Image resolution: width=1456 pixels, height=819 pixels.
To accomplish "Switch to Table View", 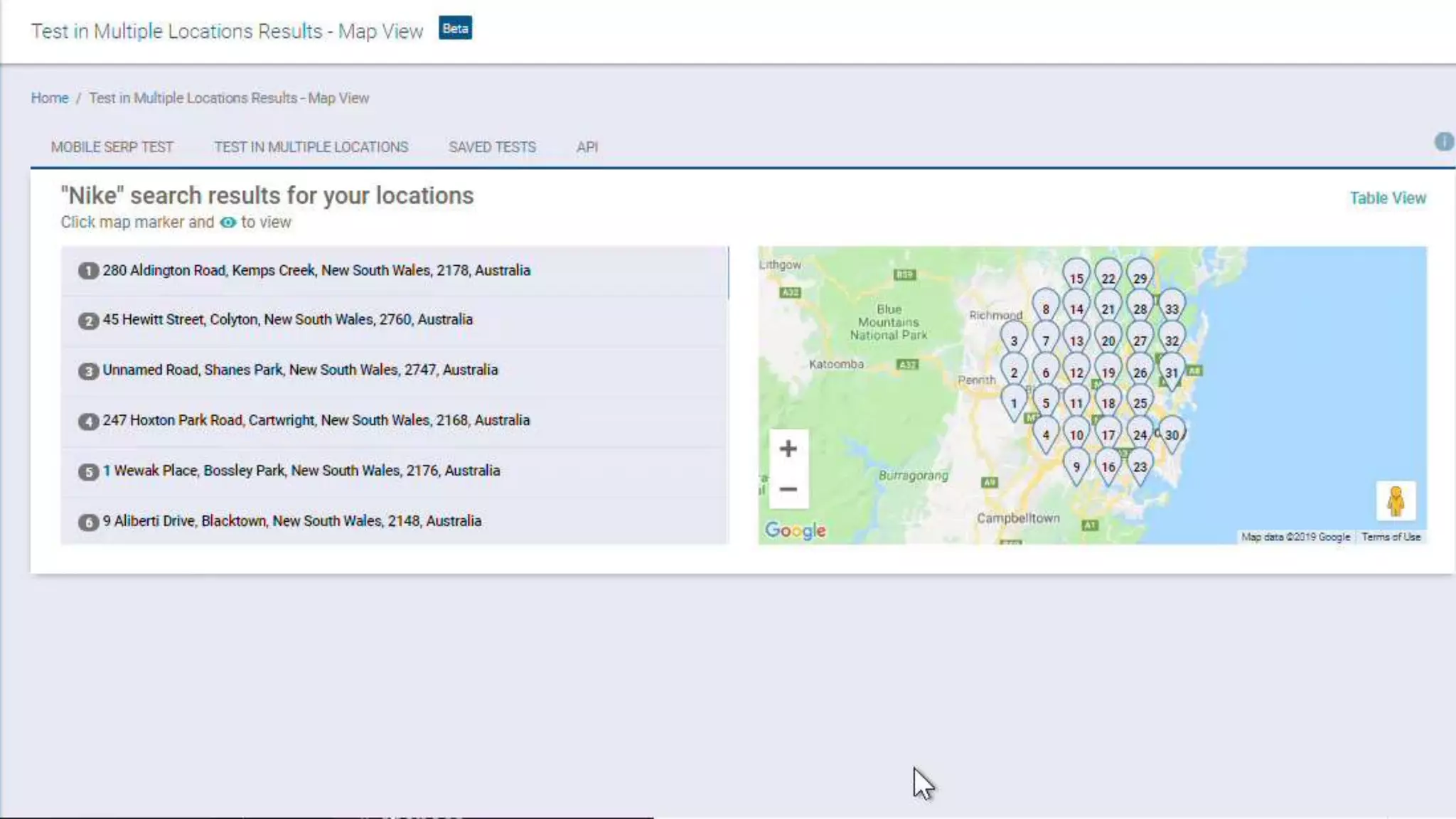I will tap(1387, 198).
